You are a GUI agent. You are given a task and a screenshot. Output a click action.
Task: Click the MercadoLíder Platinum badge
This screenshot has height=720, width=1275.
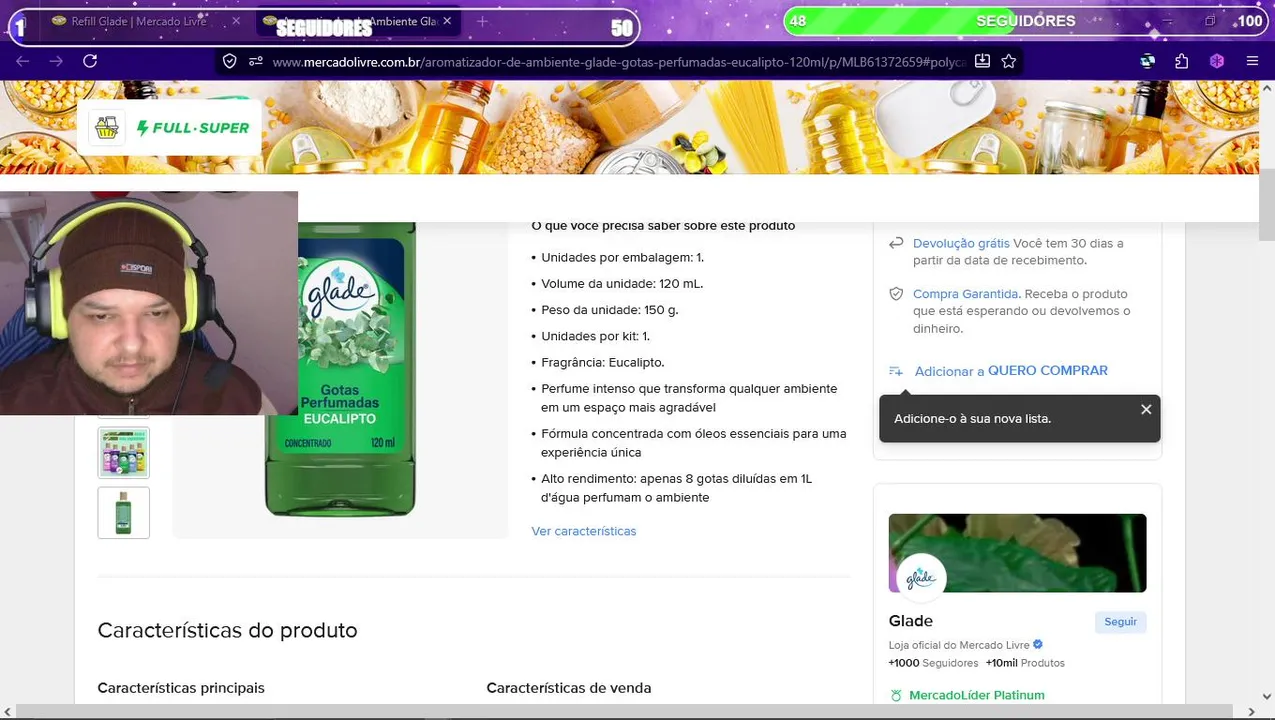(x=976, y=695)
